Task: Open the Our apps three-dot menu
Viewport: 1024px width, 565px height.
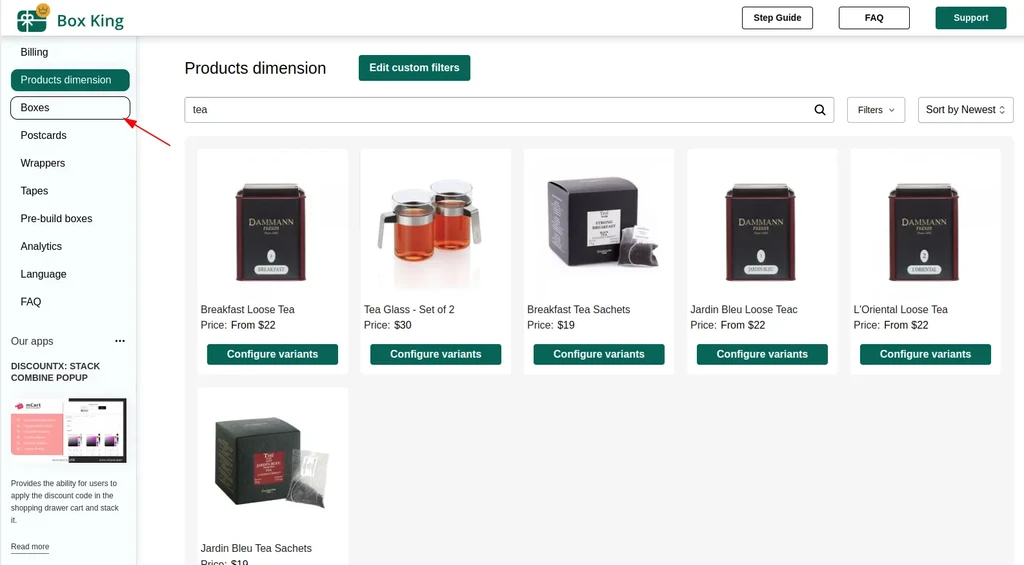Action: (120, 341)
